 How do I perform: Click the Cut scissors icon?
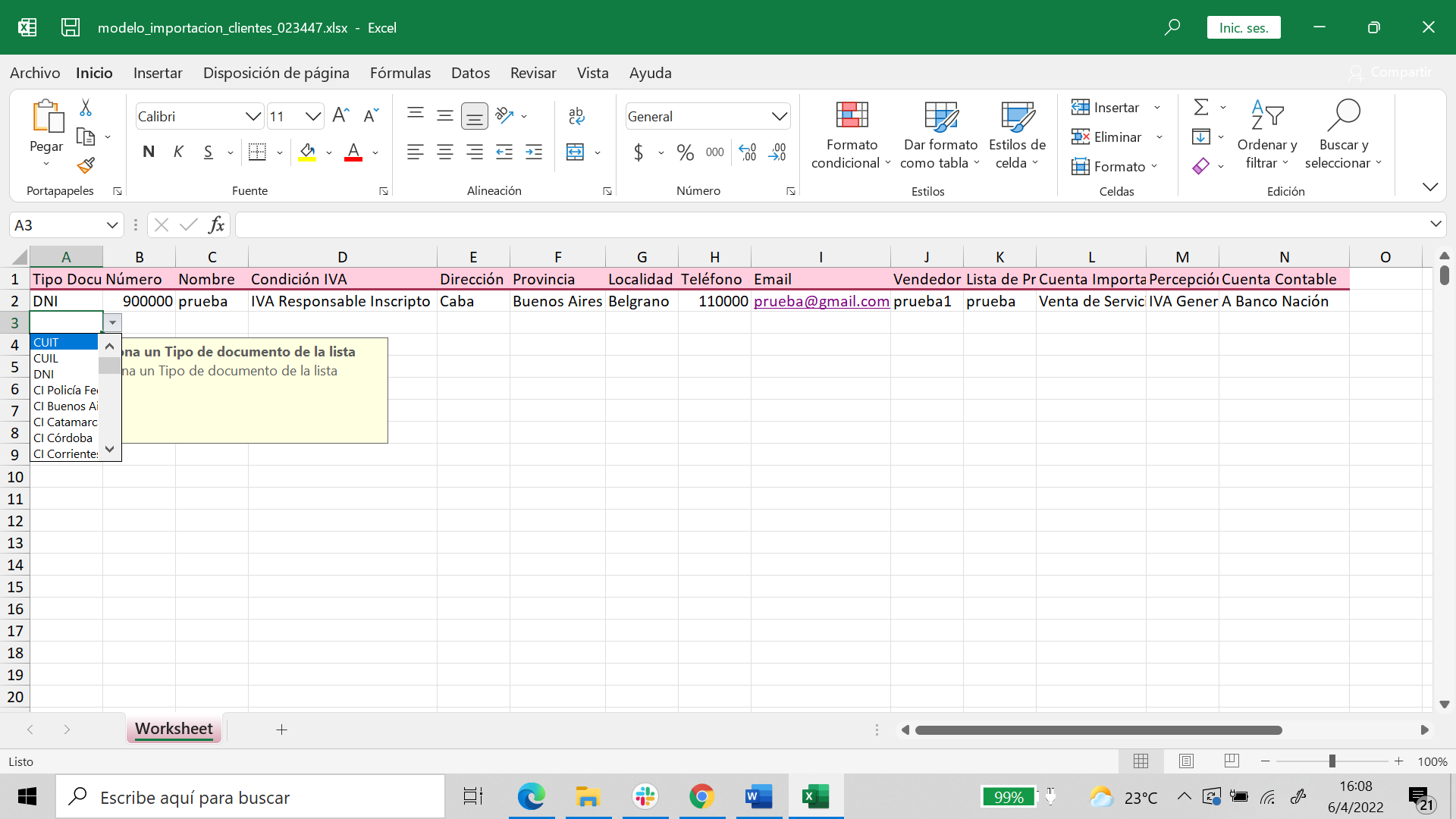click(x=86, y=108)
